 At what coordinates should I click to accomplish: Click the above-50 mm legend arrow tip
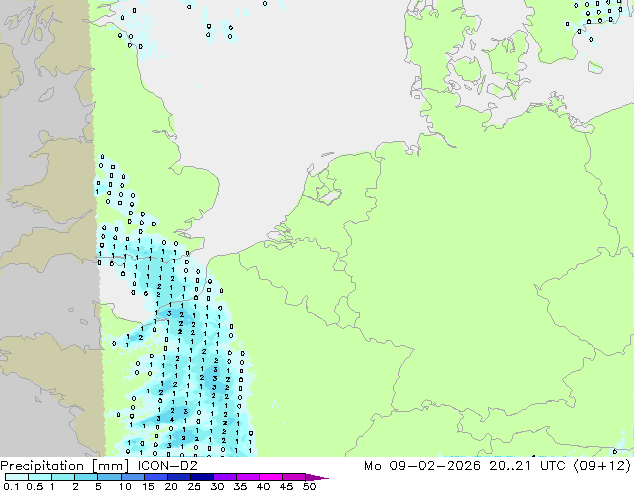(317, 477)
